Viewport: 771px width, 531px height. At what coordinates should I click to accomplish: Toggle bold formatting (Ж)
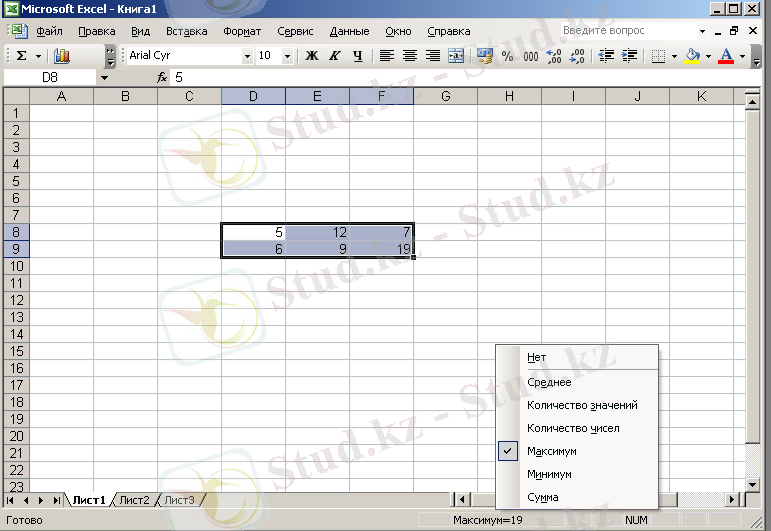(311, 56)
